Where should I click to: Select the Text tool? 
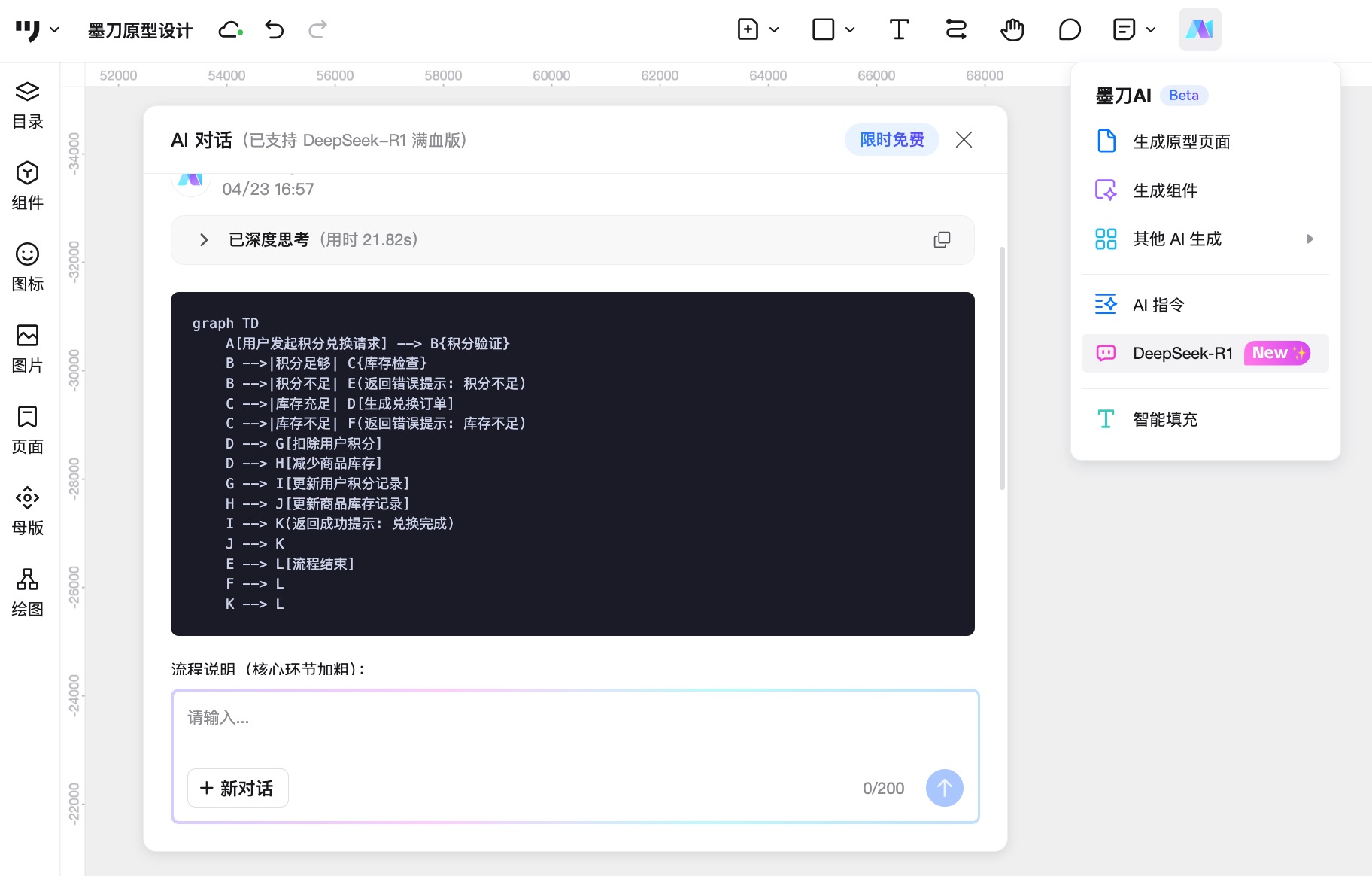click(x=899, y=30)
